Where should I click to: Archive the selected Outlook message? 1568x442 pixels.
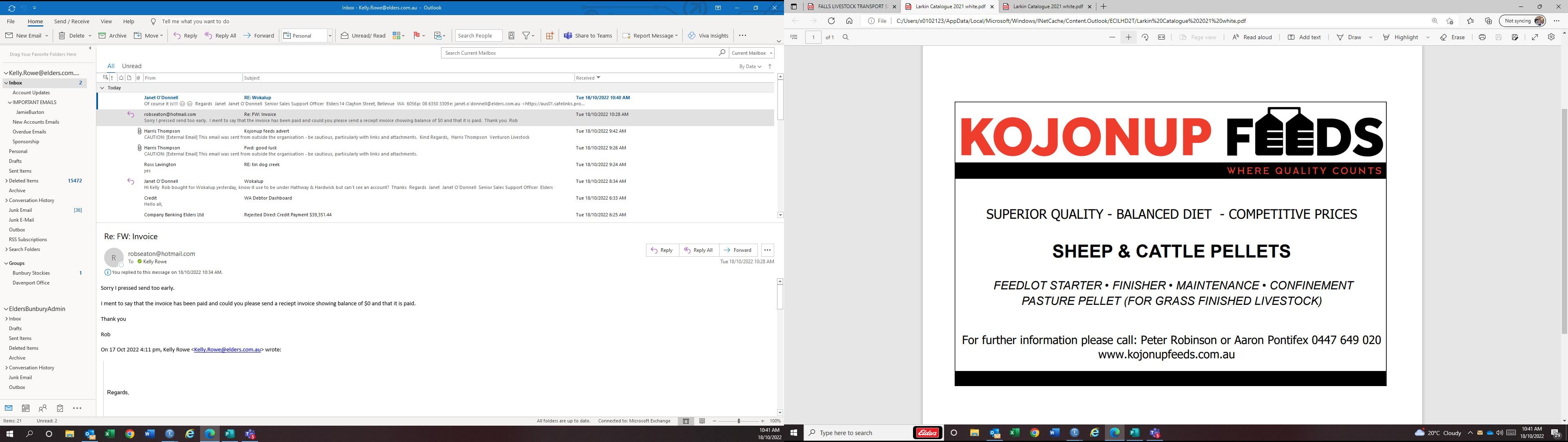click(x=113, y=36)
